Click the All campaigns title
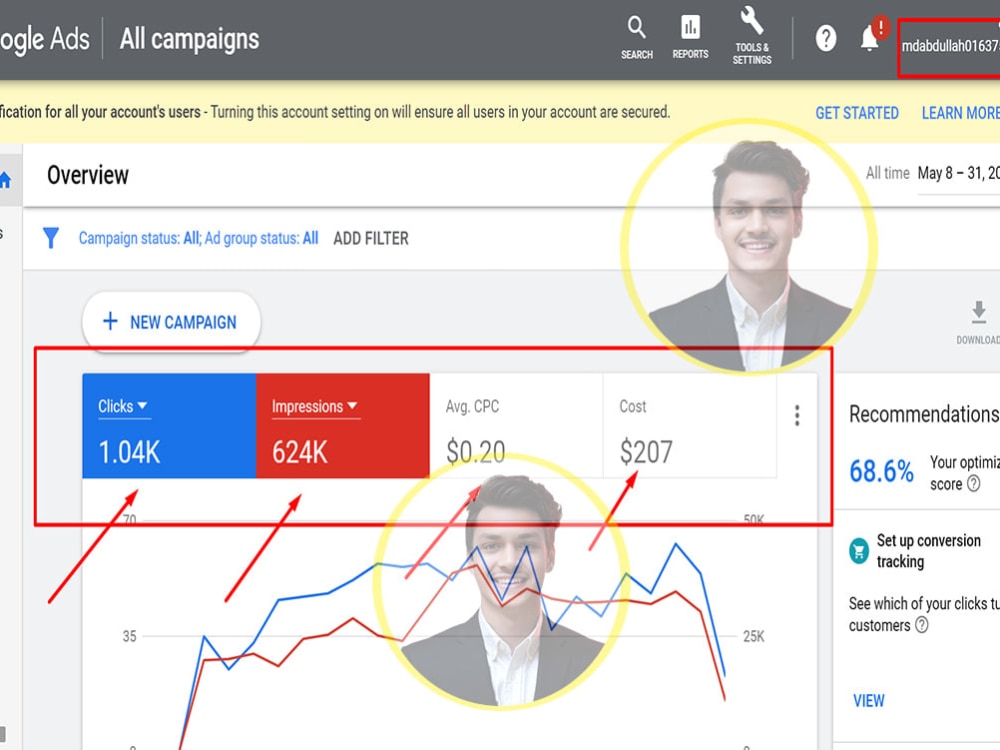The width and height of the screenshot is (1000, 750). (189, 39)
